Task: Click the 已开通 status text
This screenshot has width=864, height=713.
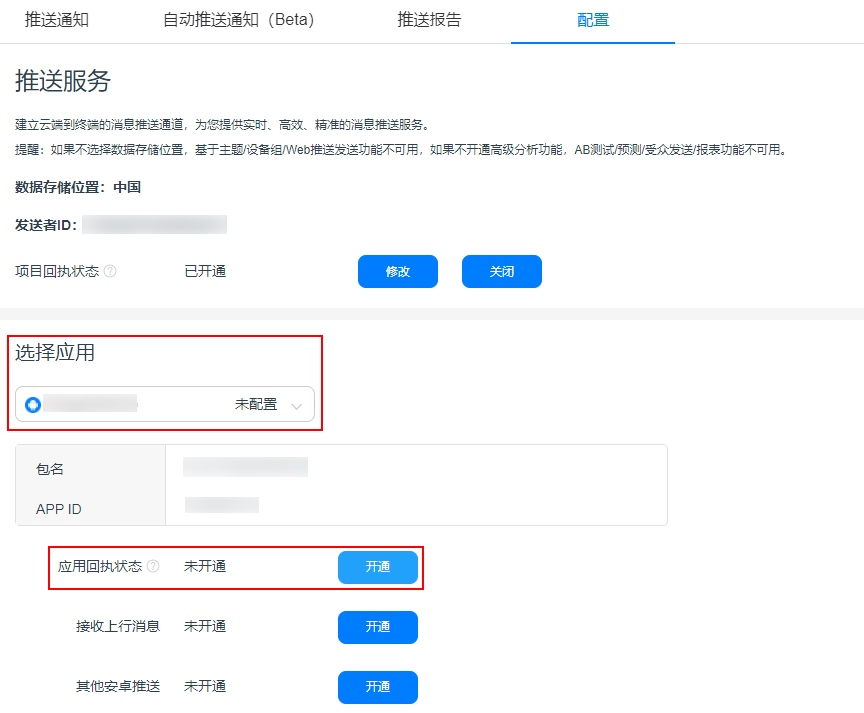Action: [205, 271]
